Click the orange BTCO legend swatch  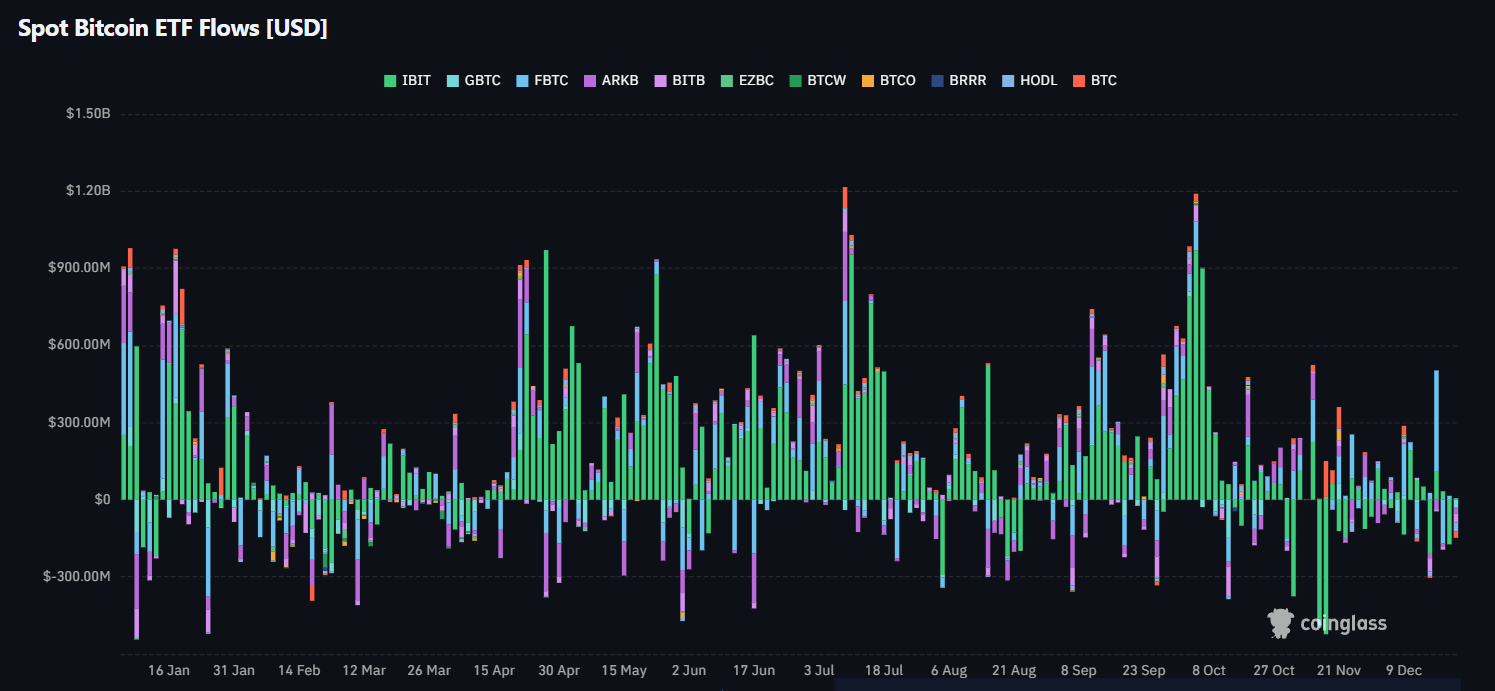pyautogui.click(x=867, y=80)
